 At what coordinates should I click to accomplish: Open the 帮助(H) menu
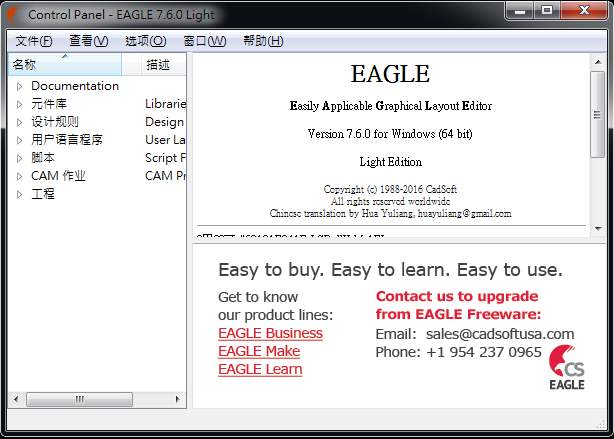pyautogui.click(x=263, y=41)
